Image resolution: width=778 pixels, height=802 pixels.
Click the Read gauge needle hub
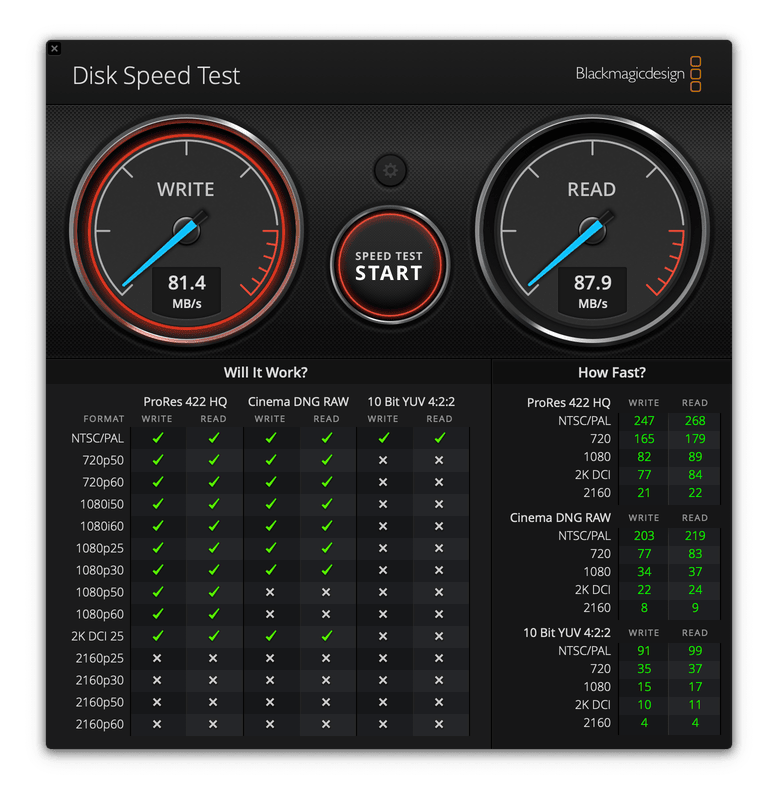pyautogui.click(x=591, y=231)
